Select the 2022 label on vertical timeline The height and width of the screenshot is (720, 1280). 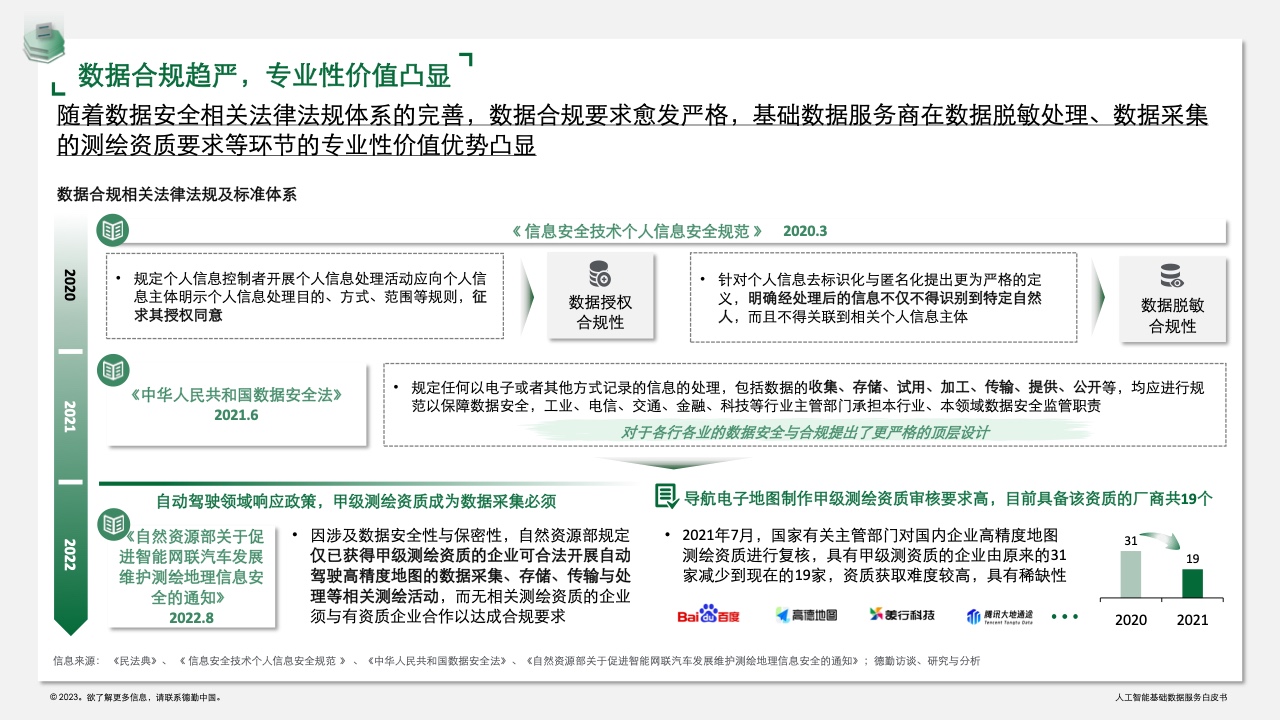point(70,553)
